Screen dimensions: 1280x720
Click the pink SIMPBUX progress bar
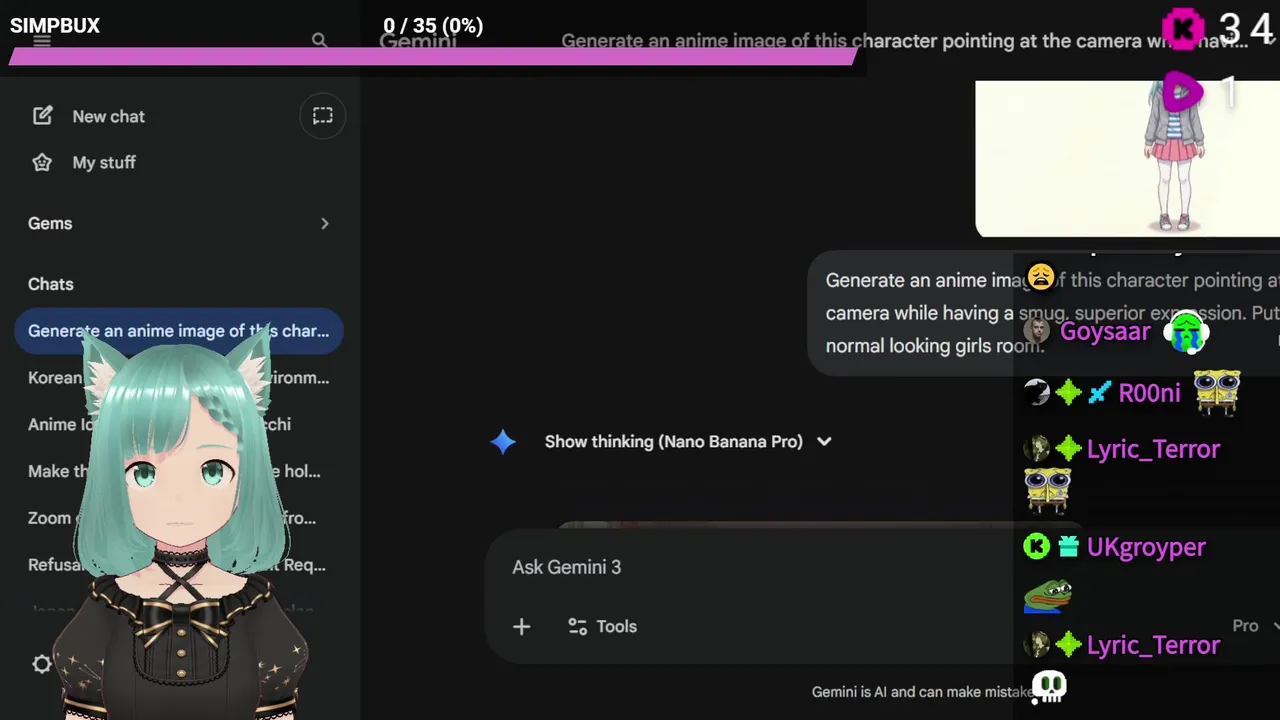432,56
